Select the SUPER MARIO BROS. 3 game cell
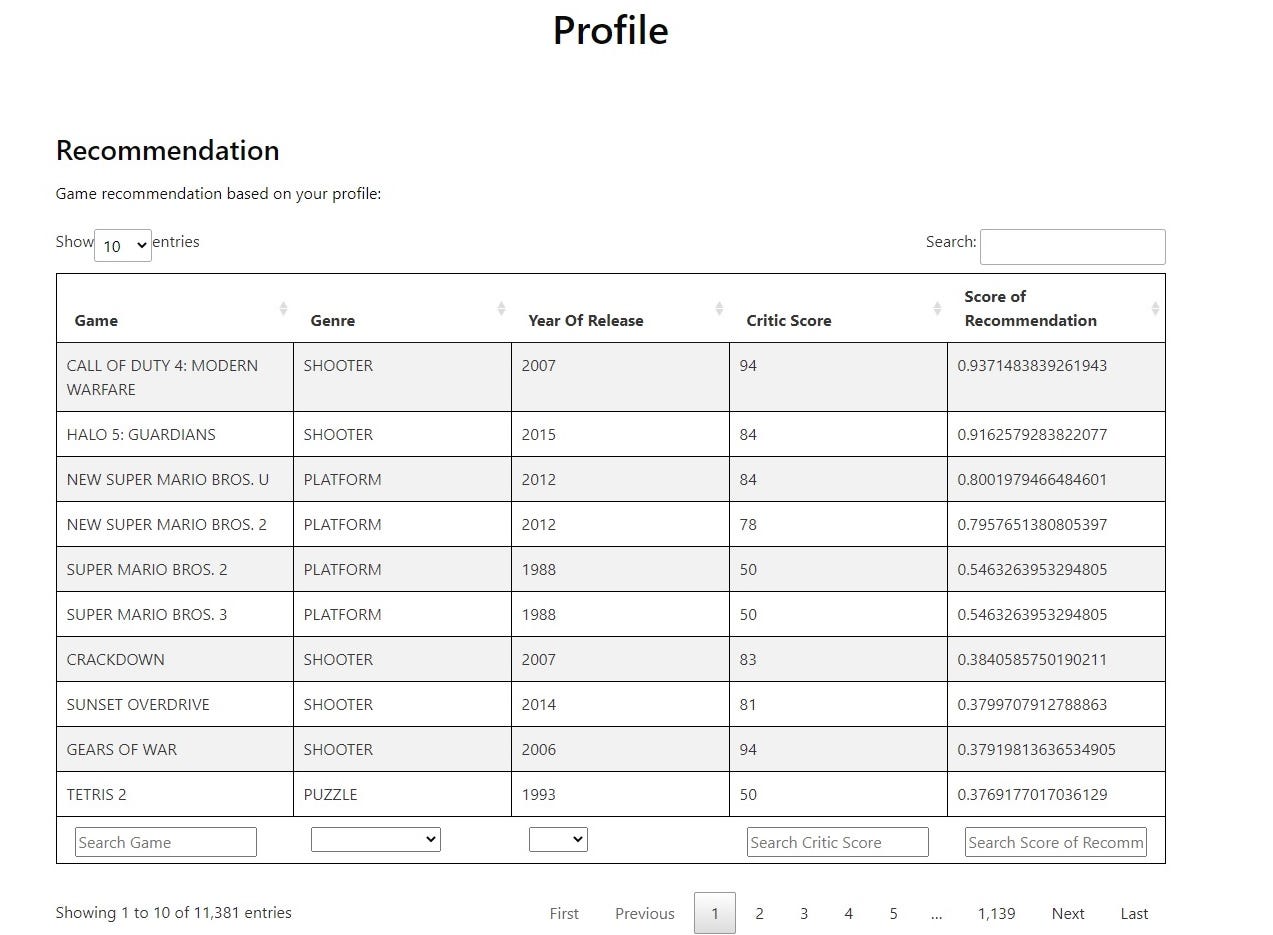The width and height of the screenshot is (1273, 935). [x=175, y=614]
